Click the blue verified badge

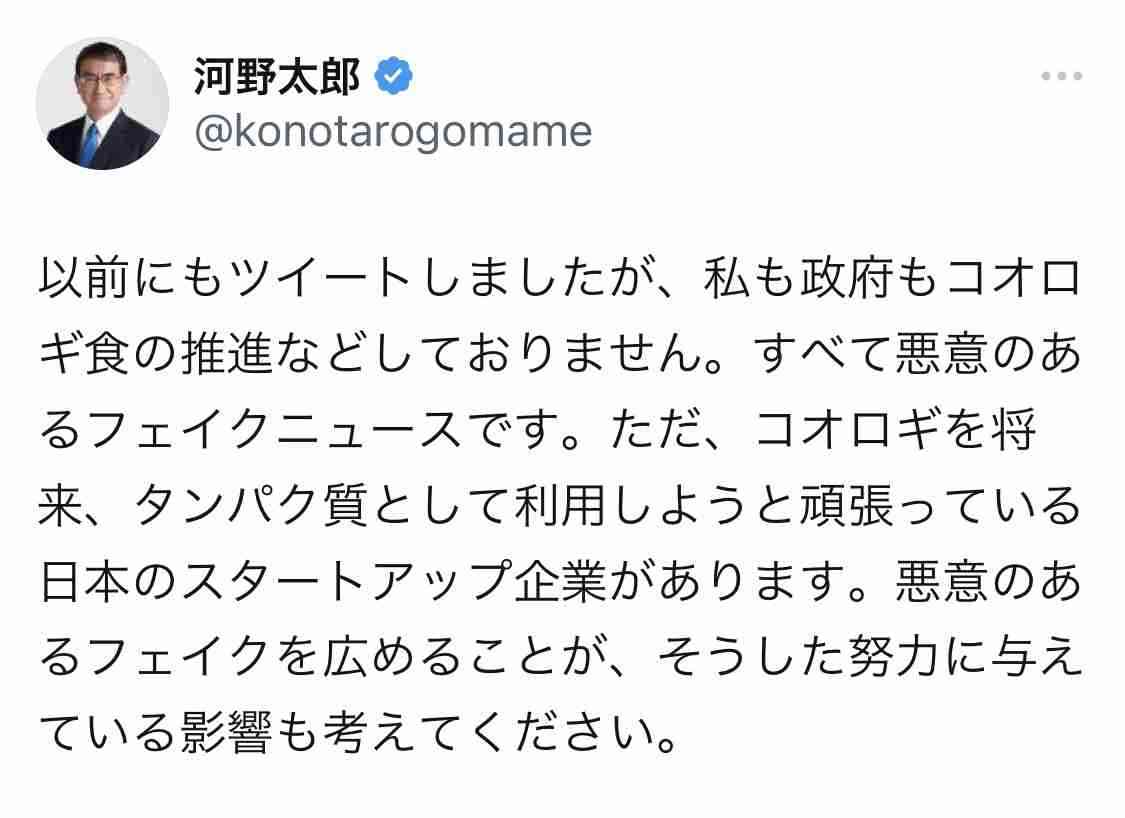pos(394,76)
